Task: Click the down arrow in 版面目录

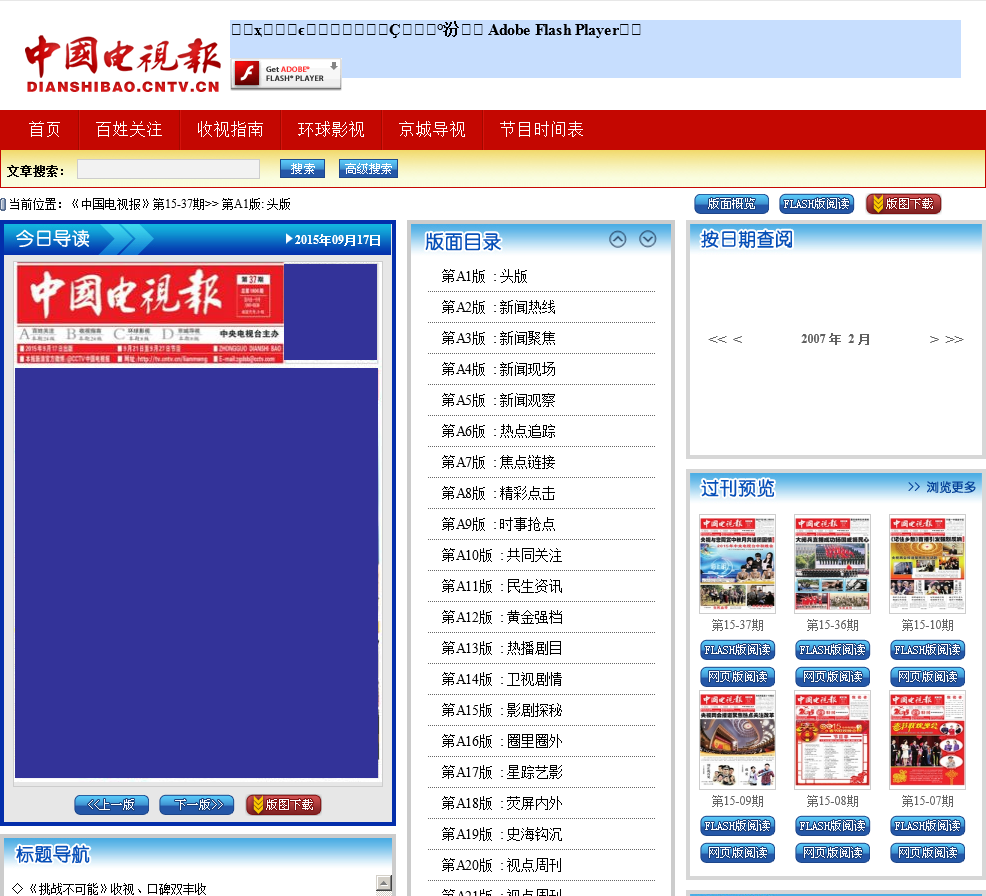Action: [648, 240]
